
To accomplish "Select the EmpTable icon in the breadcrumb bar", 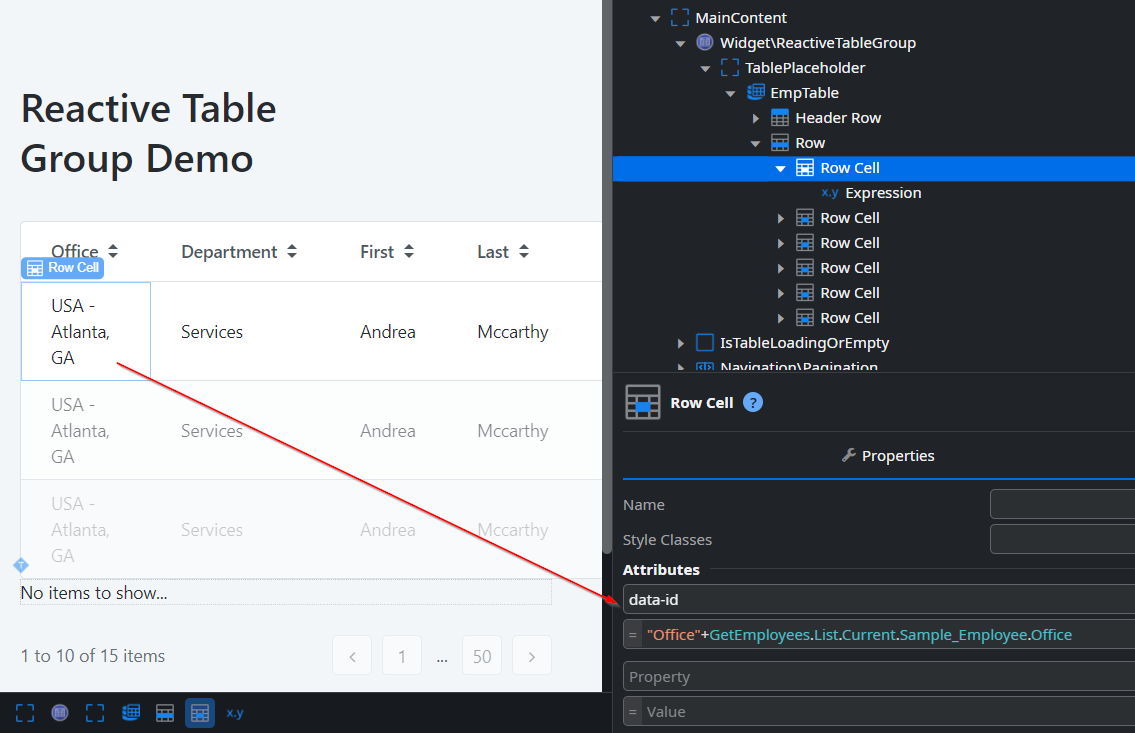I will [x=131, y=712].
